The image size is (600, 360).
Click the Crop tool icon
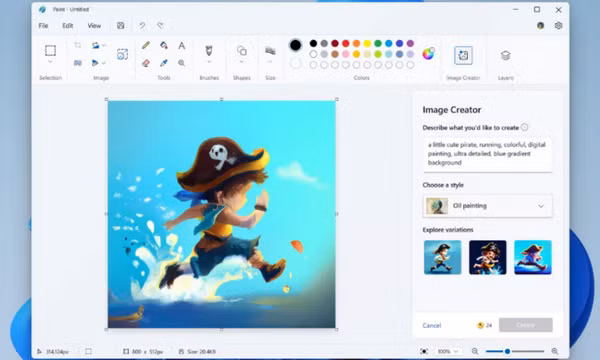pos(78,45)
